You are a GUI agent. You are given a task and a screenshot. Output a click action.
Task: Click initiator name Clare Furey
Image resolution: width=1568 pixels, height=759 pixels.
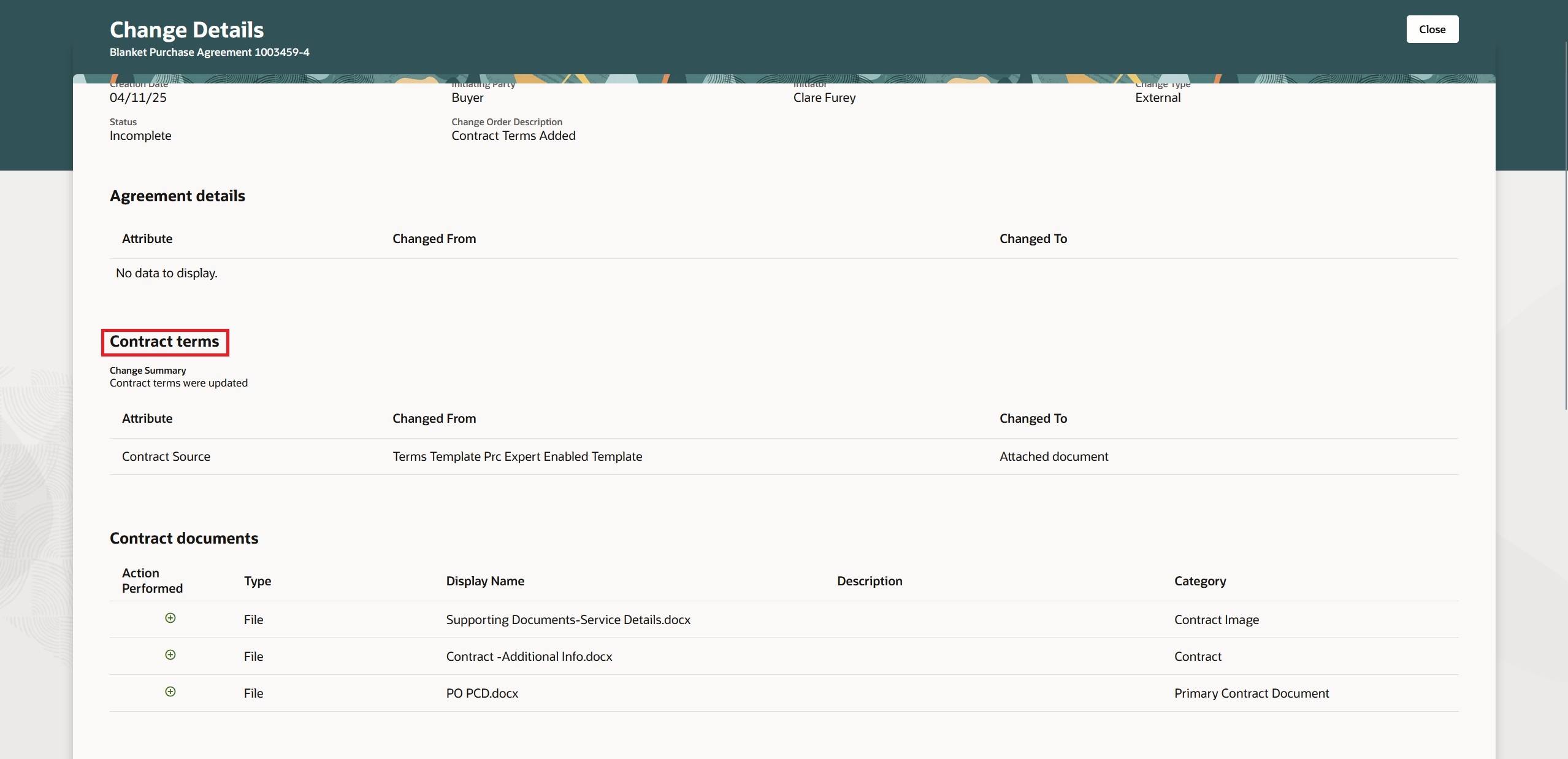pyautogui.click(x=824, y=98)
